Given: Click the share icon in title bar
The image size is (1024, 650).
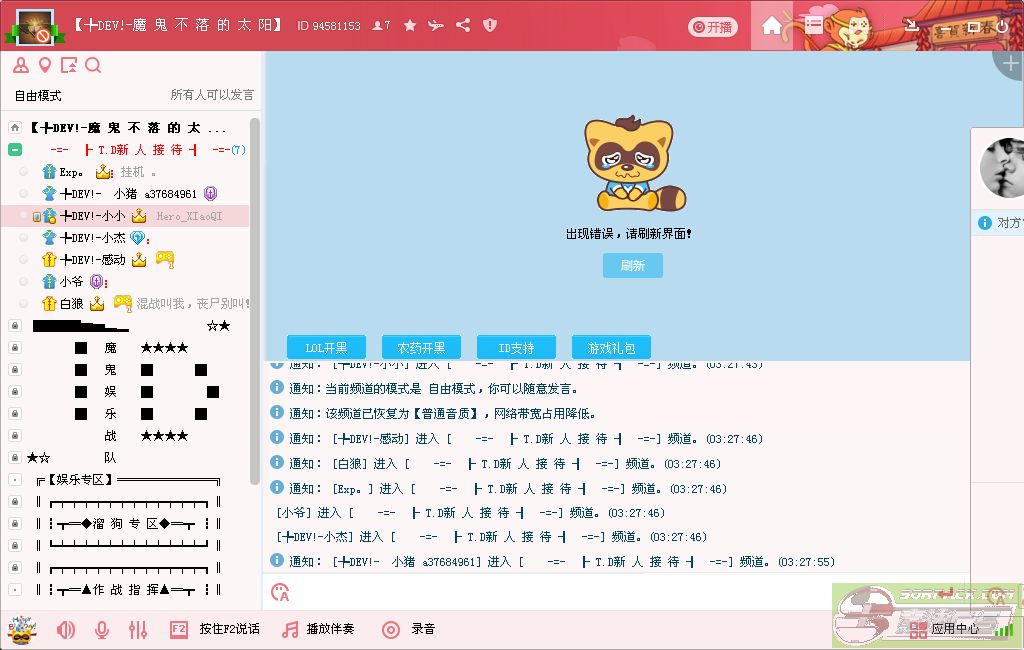Looking at the screenshot, I should 463,26.
